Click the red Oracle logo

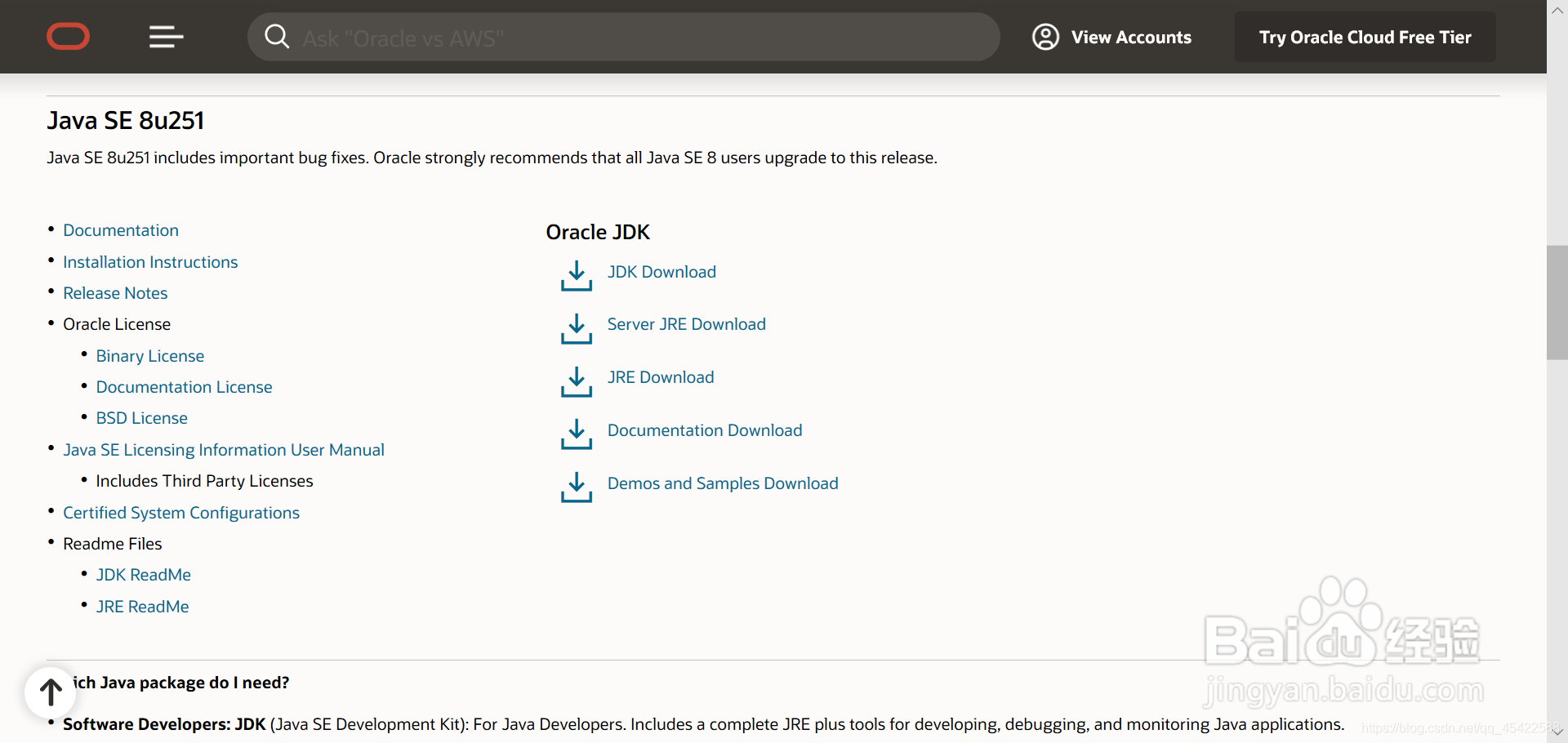69,37
